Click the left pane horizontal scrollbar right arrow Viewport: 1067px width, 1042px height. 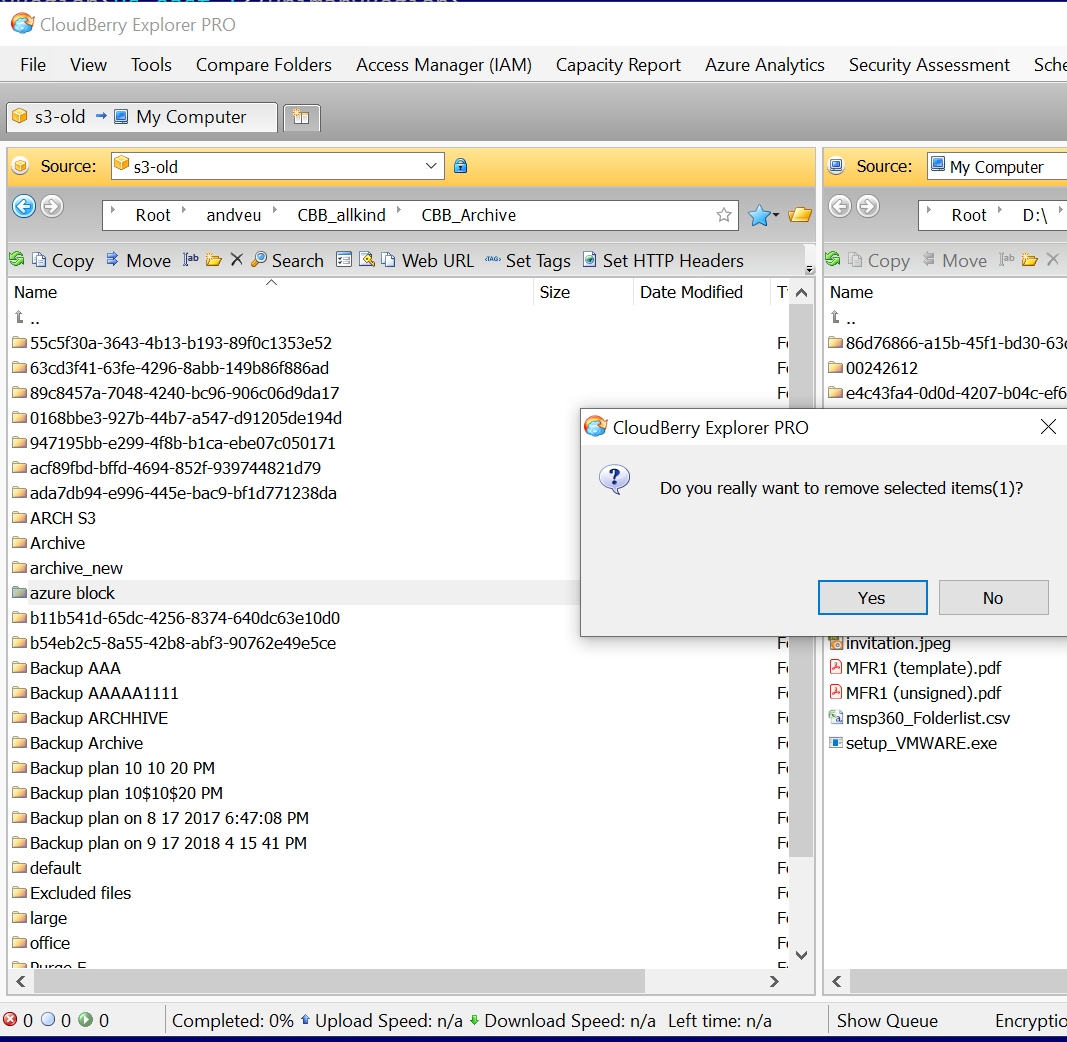774,981
